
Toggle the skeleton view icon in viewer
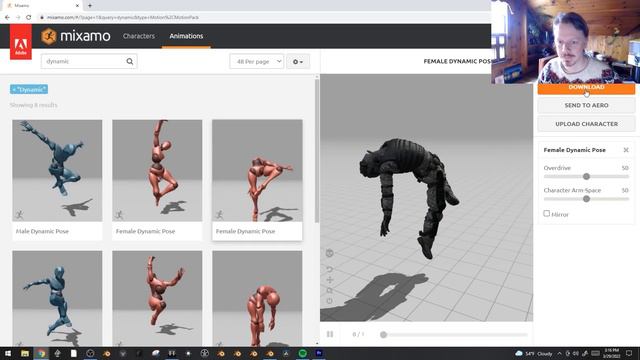tap(330, 253)
